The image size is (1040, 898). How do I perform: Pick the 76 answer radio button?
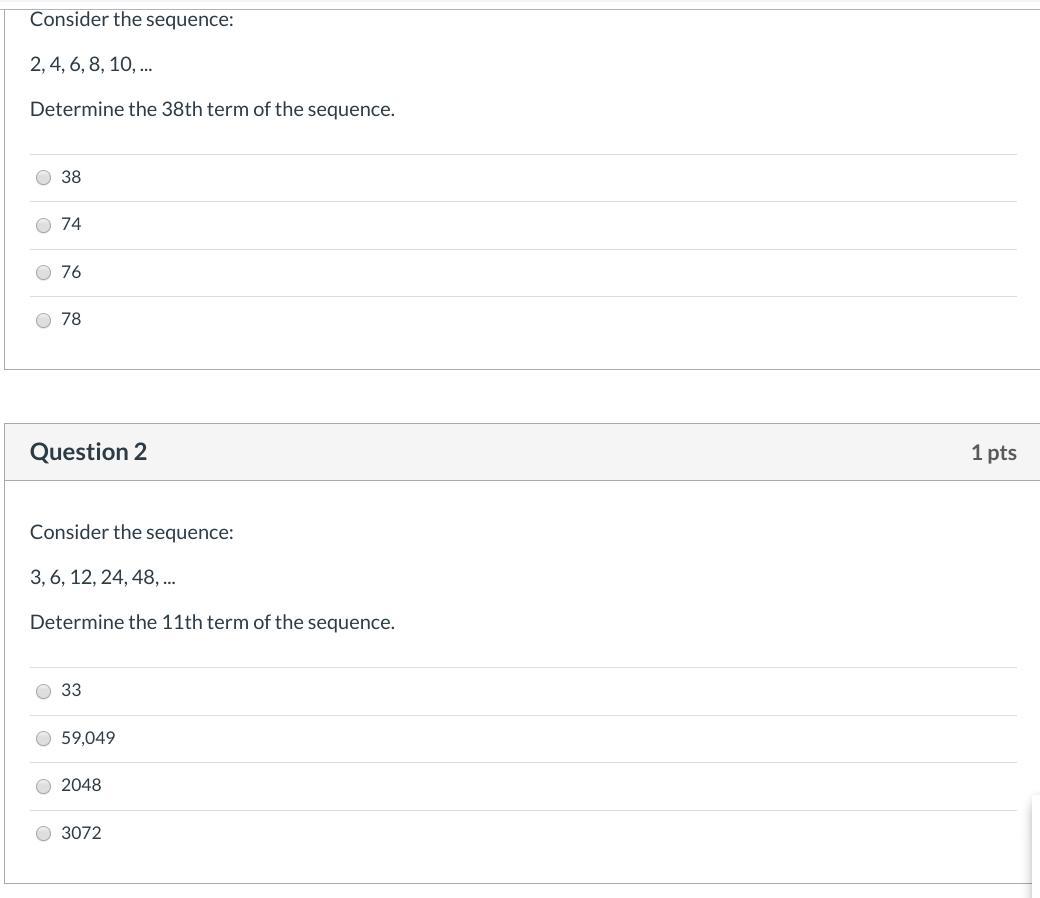44,273
